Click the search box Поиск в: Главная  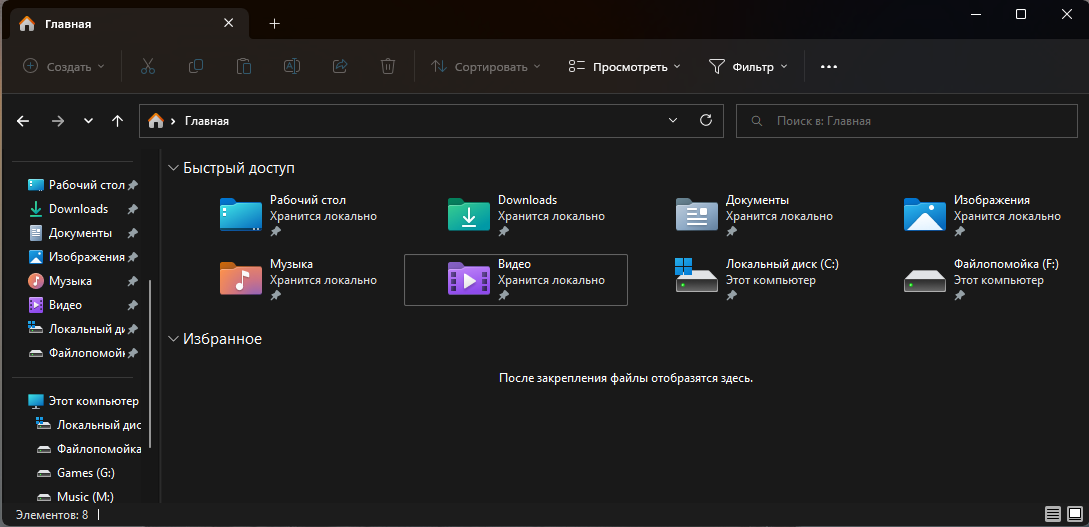pos(906,121)
